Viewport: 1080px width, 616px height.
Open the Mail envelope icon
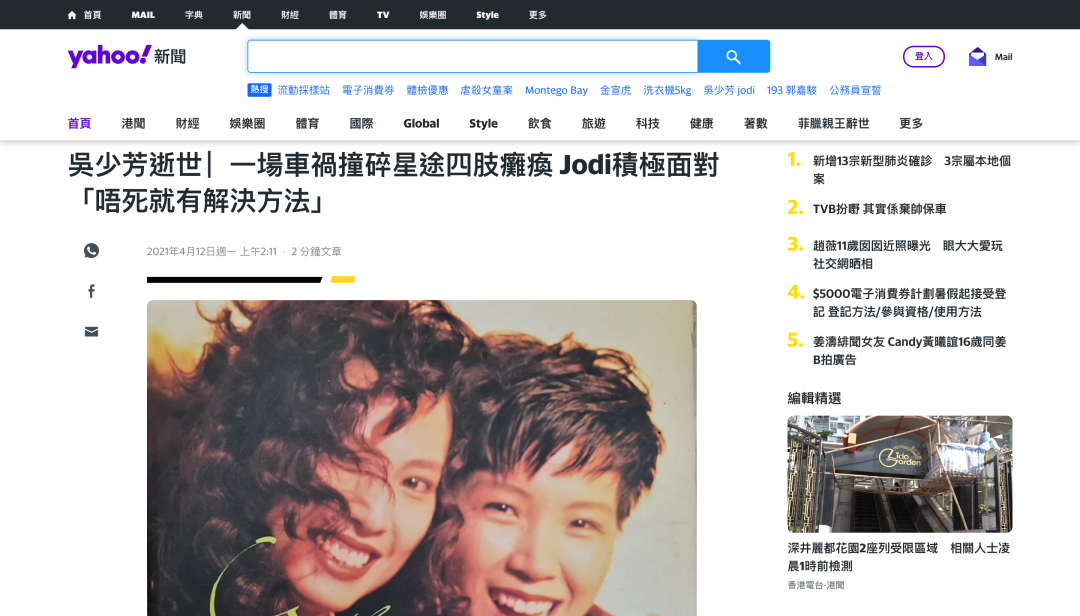click(x=977, y=57)
